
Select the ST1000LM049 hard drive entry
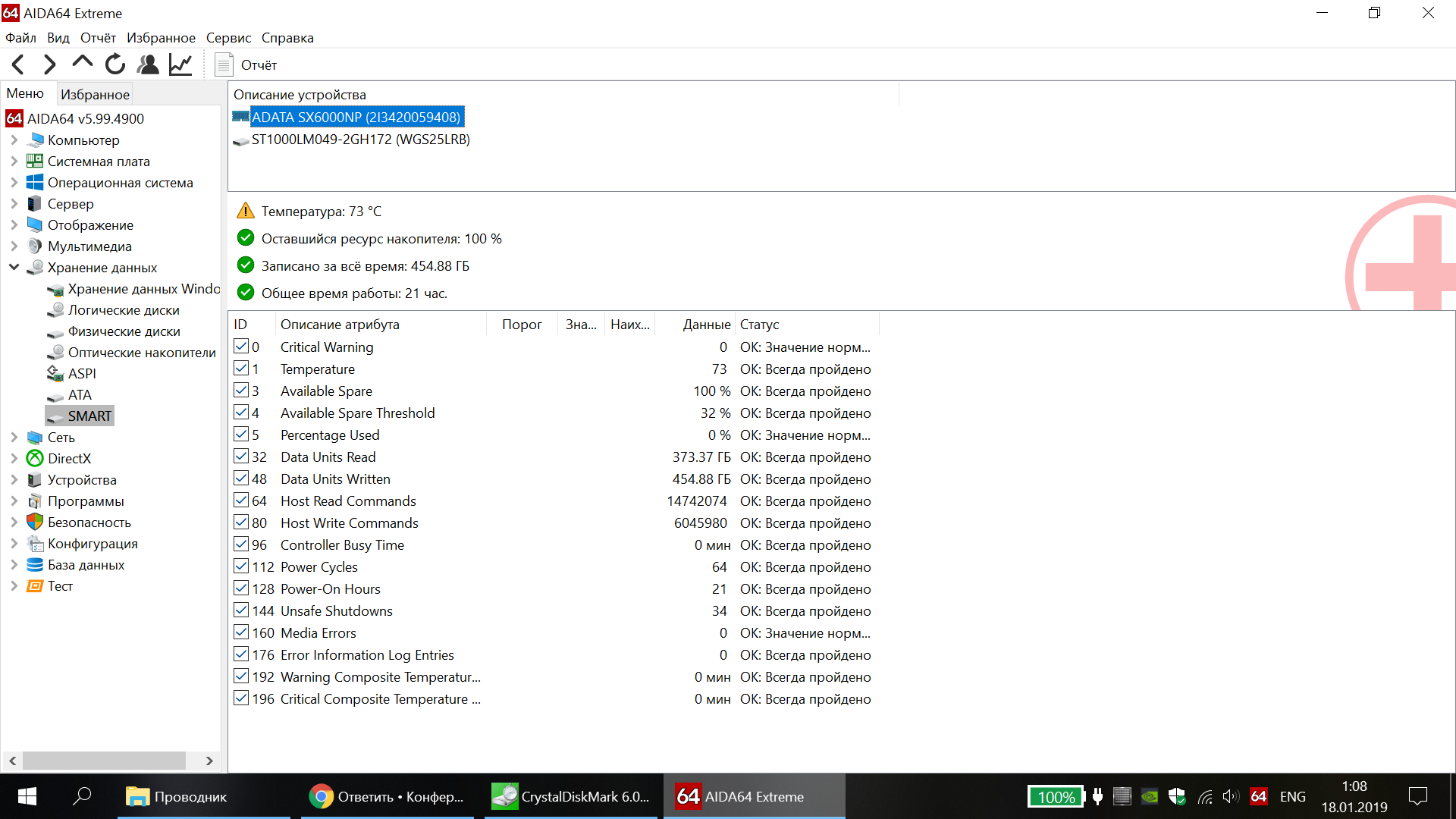(360, 140)
